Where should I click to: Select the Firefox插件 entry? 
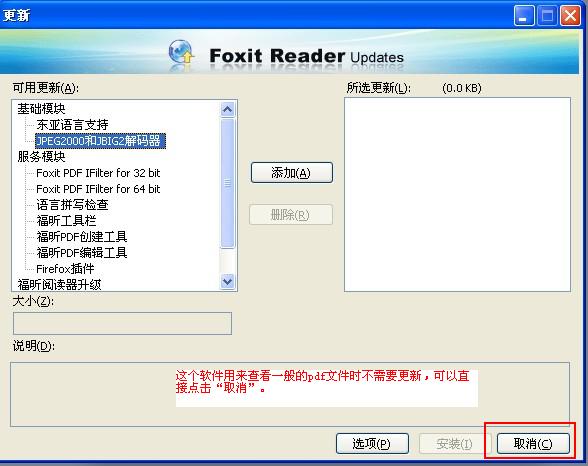(65, 269)
